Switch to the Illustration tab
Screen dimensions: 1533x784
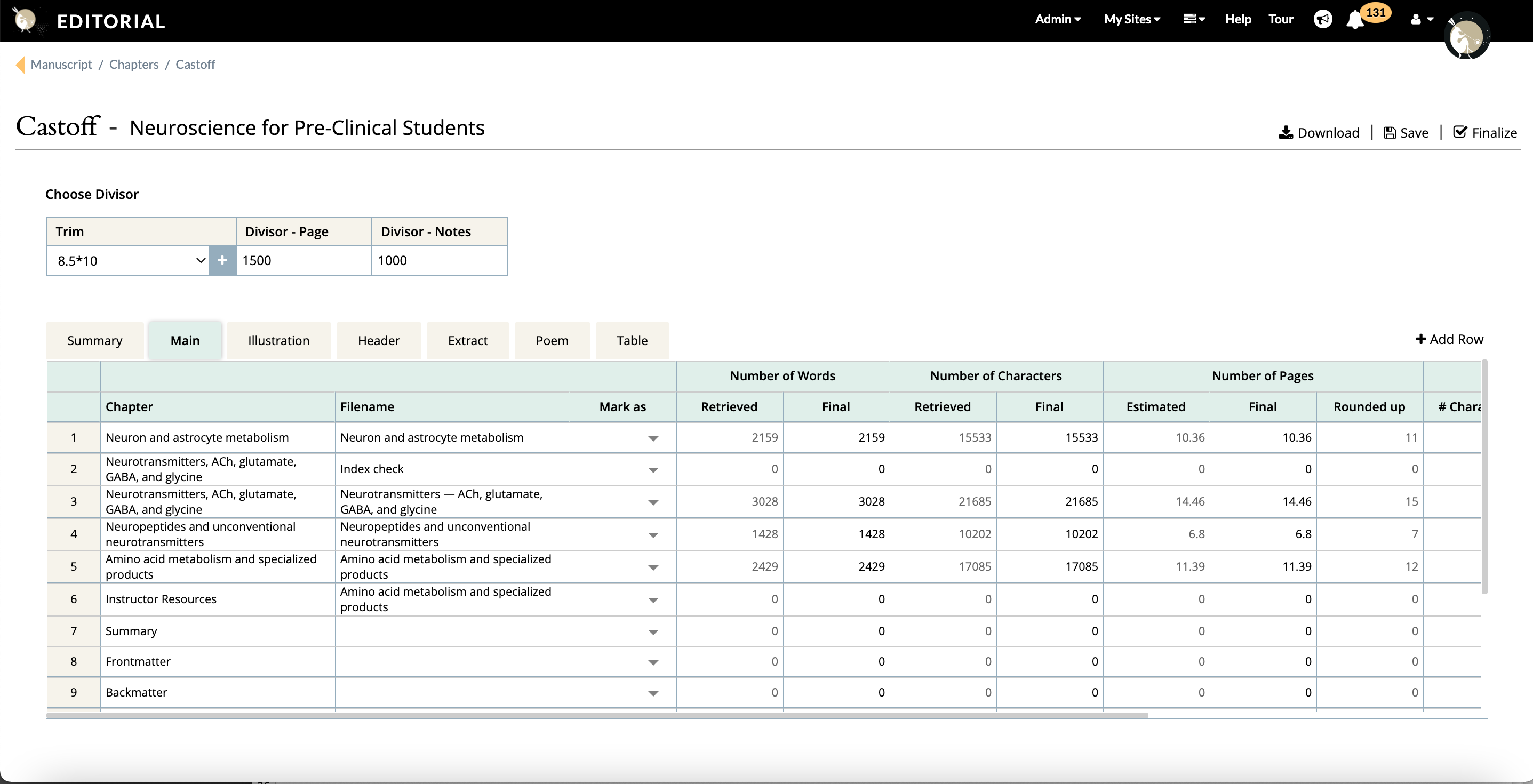pos(278,340)
